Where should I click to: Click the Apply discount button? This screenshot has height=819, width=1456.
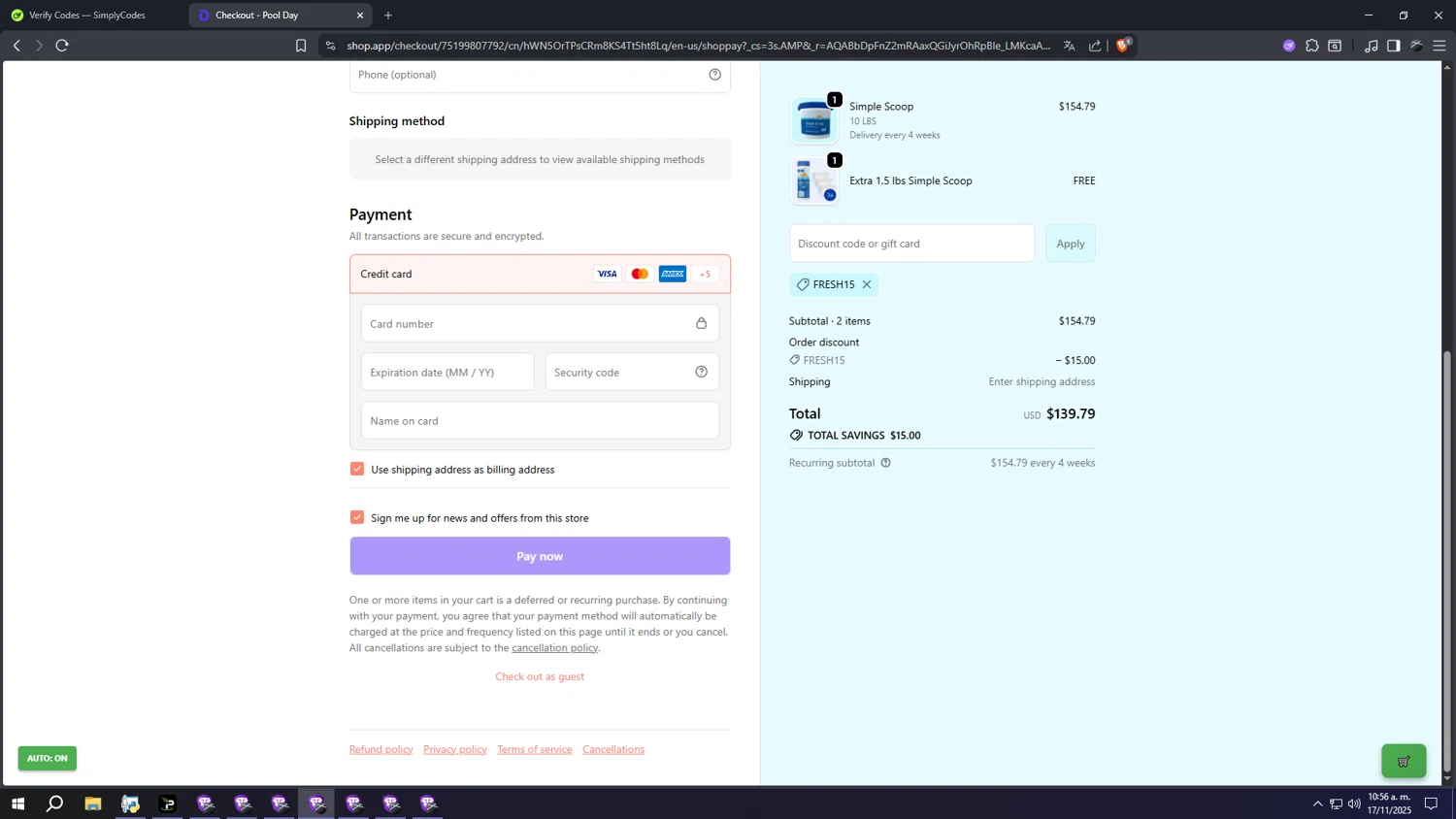point(1071,244)
